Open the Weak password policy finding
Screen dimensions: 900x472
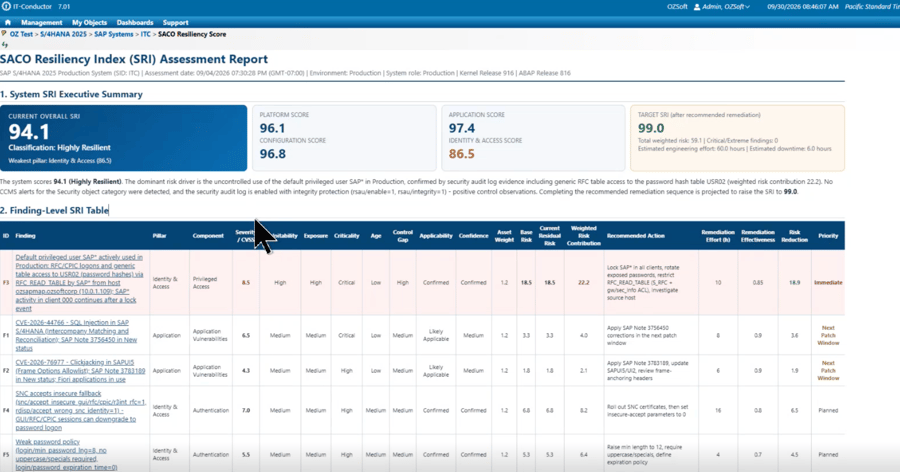click(x=66, y=455)
